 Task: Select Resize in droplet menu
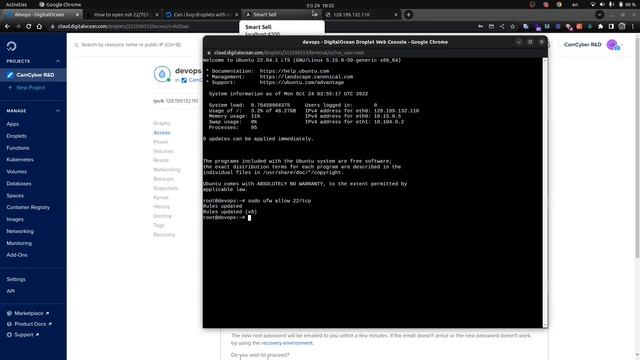pyautogui.click(x=161, y=160)
